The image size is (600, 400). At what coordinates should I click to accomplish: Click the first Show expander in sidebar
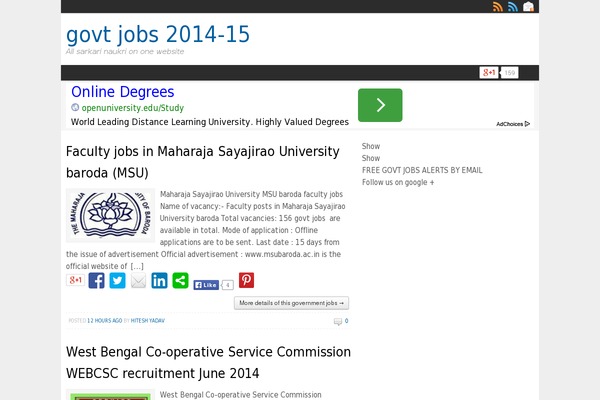point(371,146)
